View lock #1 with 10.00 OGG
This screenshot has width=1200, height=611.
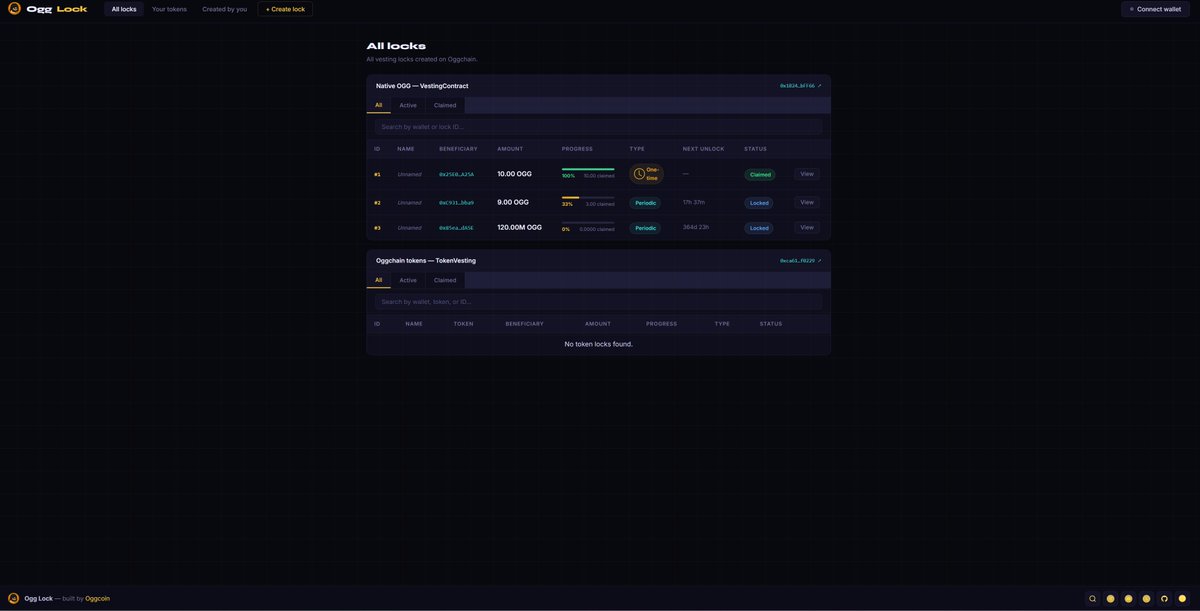(807, 174)
